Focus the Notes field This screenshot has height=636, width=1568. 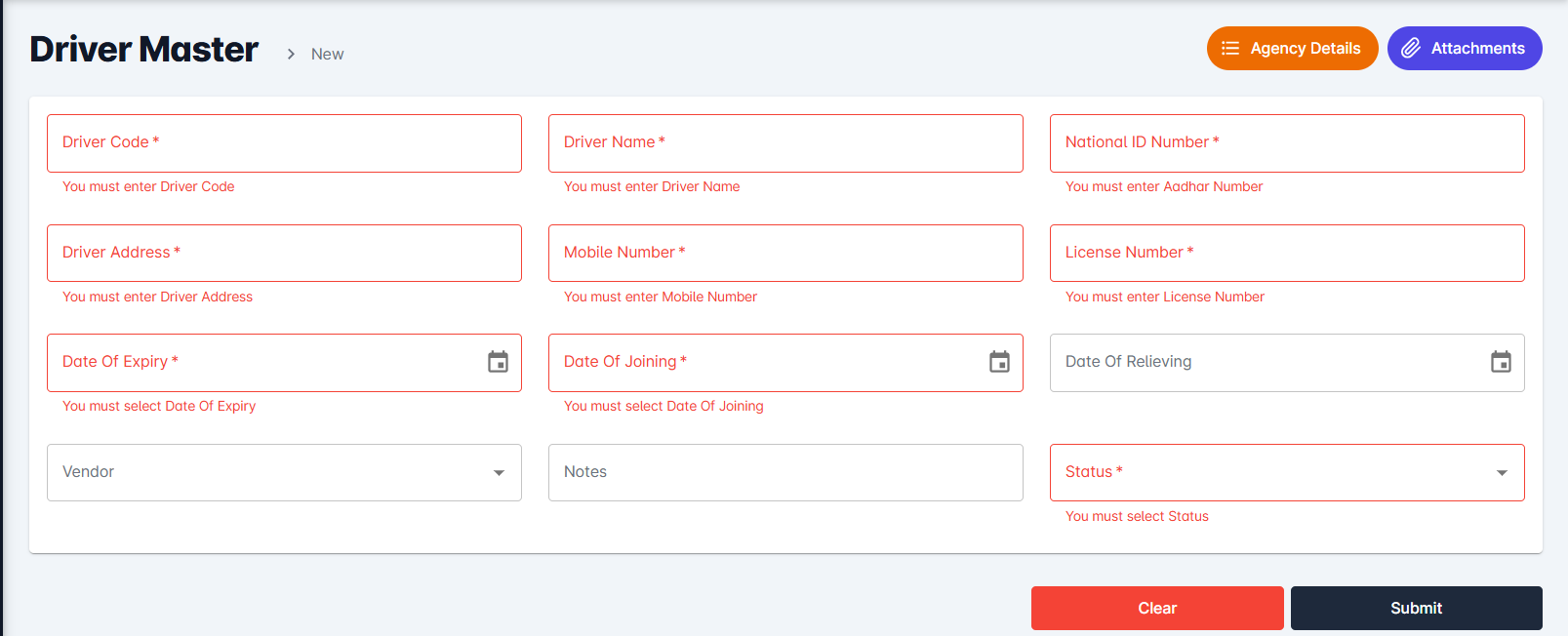click(785, 472)
